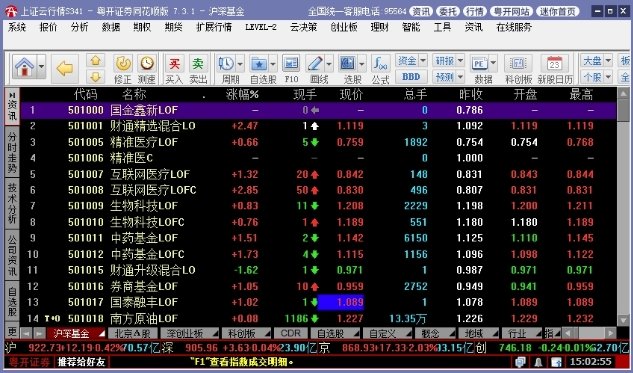Select the CDR bottom tab
The image size is (633, 373).
291,333
